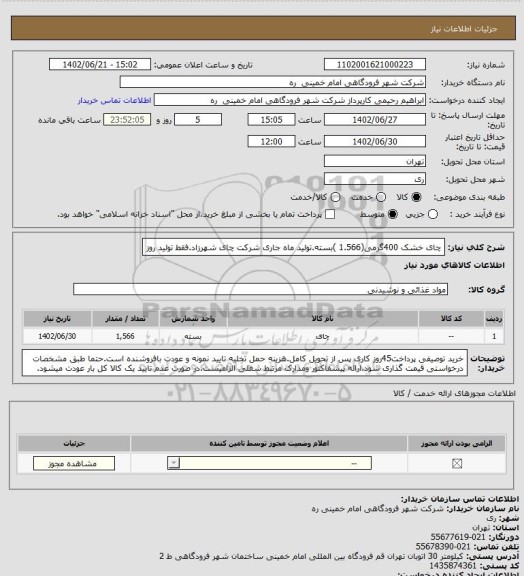Click the announcement date field 1402/06/21 - 15:02
Viewport: 524px width, 576px height.
[100, 65]
